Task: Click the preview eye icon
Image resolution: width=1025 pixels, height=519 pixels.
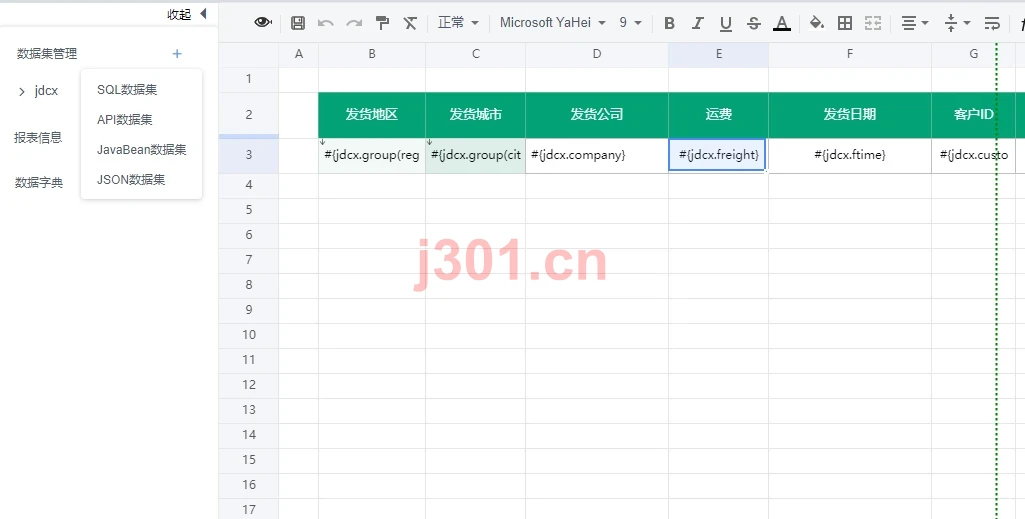Action: [x=263, y=22]
